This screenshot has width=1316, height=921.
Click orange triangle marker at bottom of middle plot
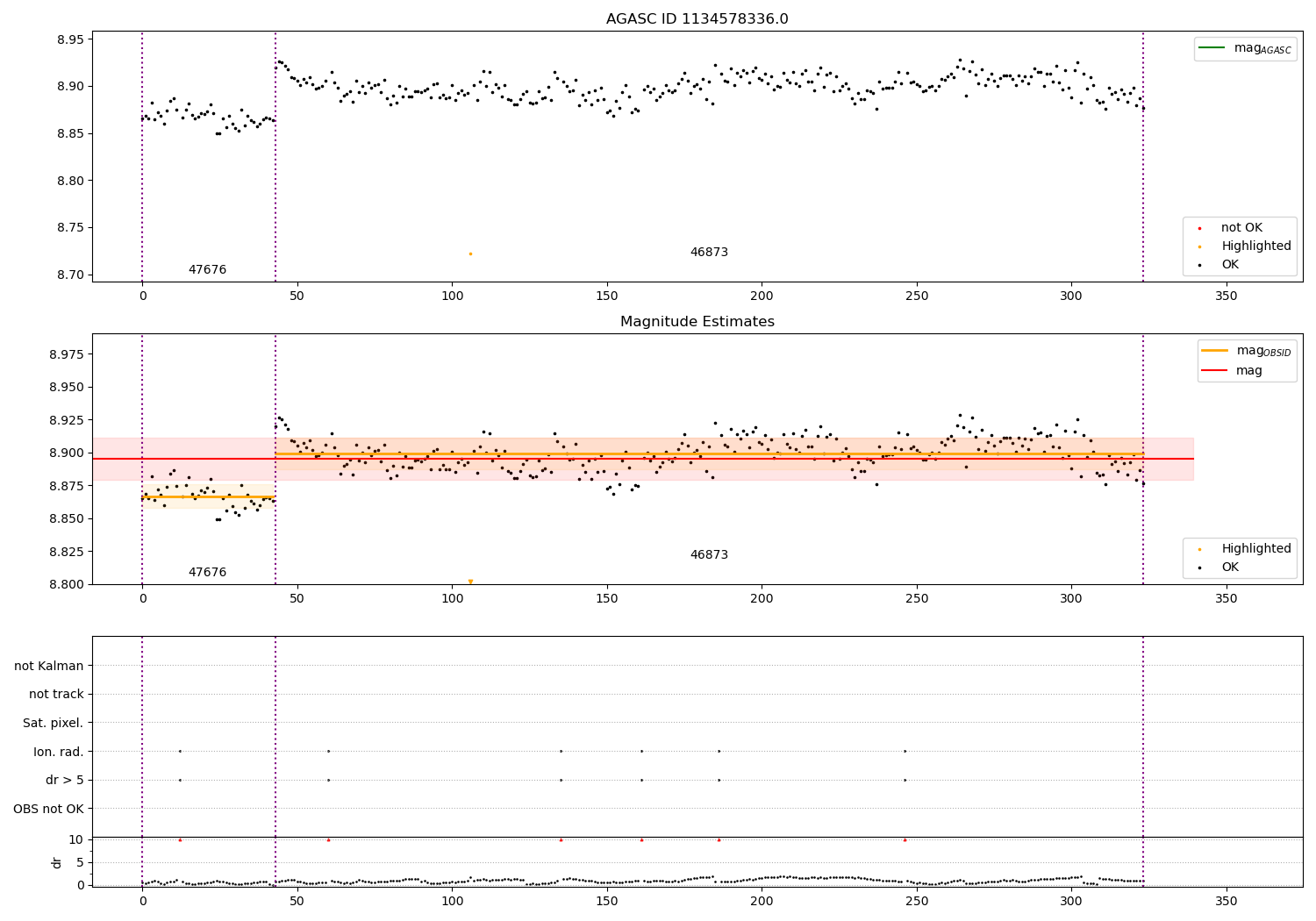click(470, 582)
